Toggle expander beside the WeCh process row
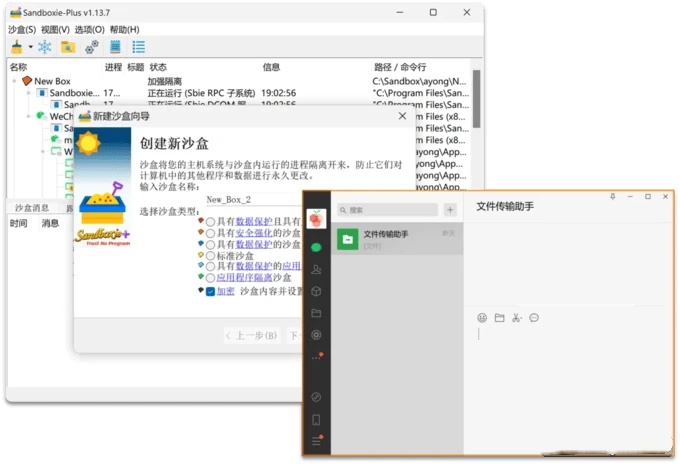The width and height of the screenshot is (680, 464). tap(29, 116)
